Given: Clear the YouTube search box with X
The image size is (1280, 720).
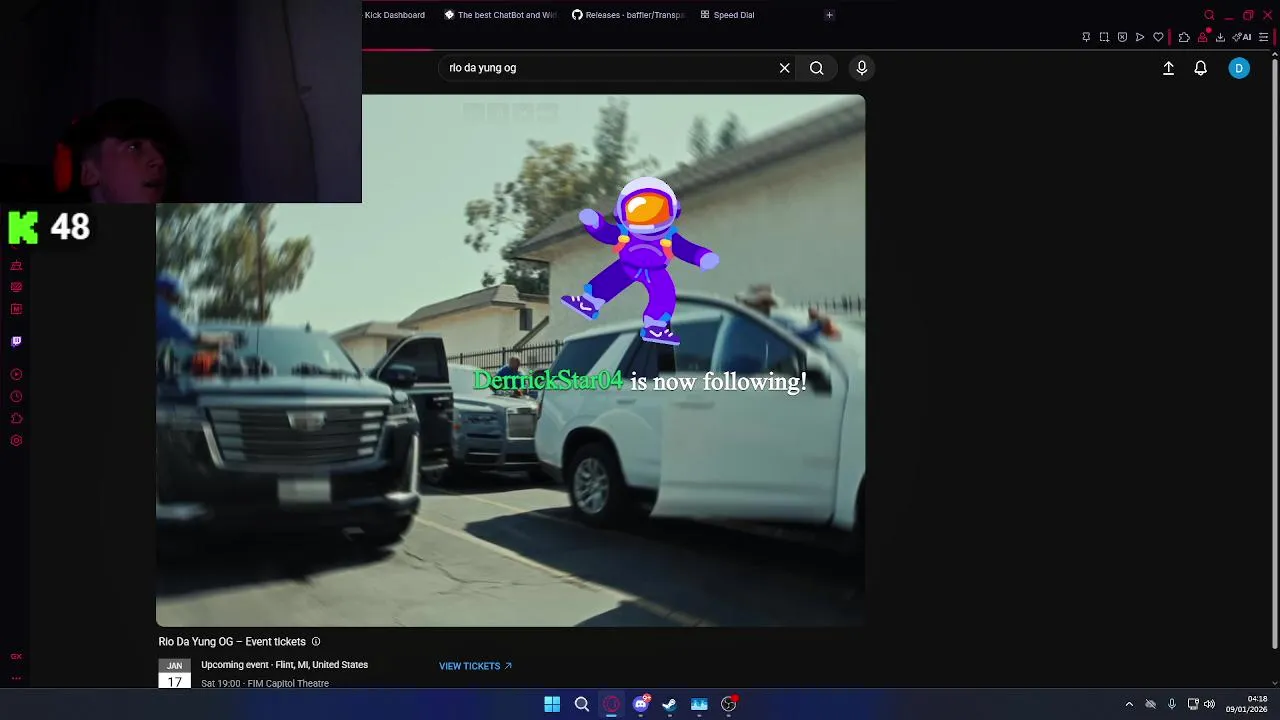Looking at the screenshot, I should (x=785, y=68).
